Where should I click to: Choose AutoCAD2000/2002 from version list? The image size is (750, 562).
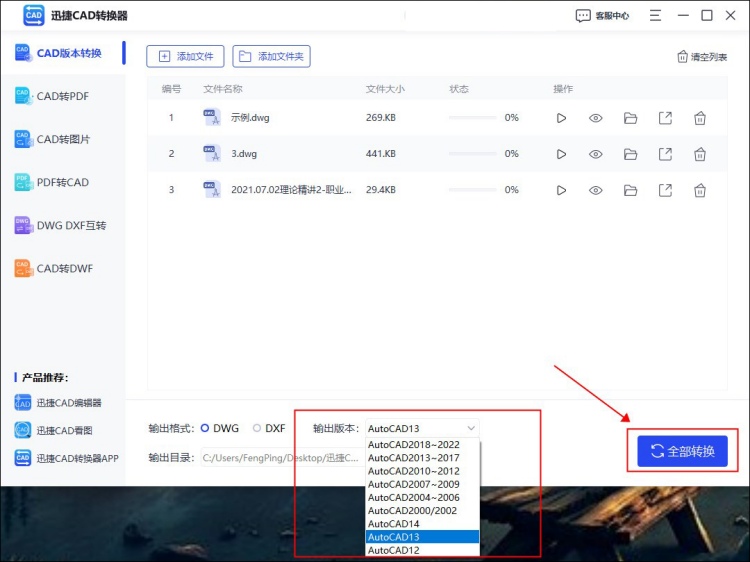(x=422, y=511)
